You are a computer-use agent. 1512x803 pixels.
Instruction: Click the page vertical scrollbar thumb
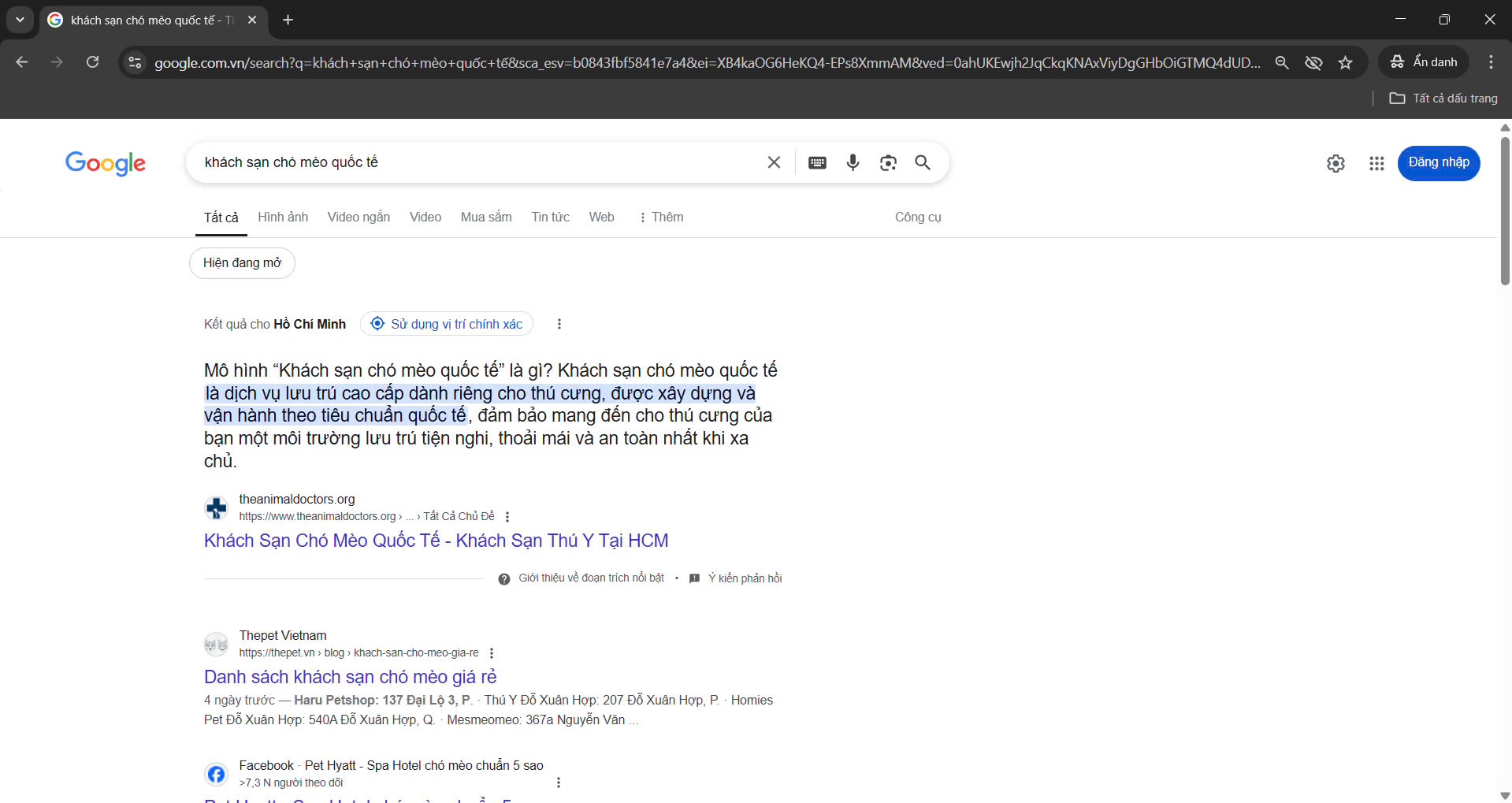(x=1505, y=211)
